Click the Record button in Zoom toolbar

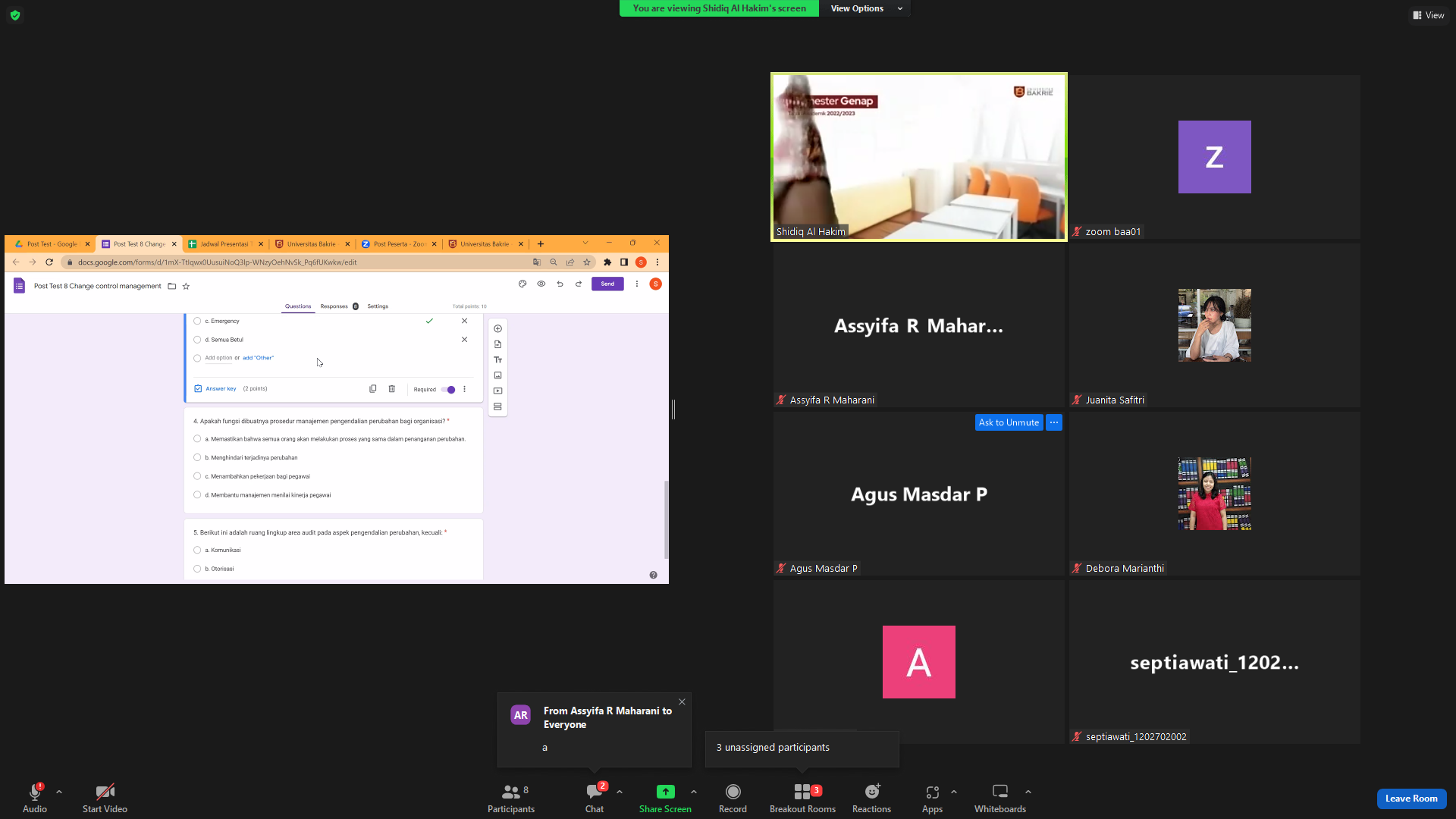pos(733,798)
